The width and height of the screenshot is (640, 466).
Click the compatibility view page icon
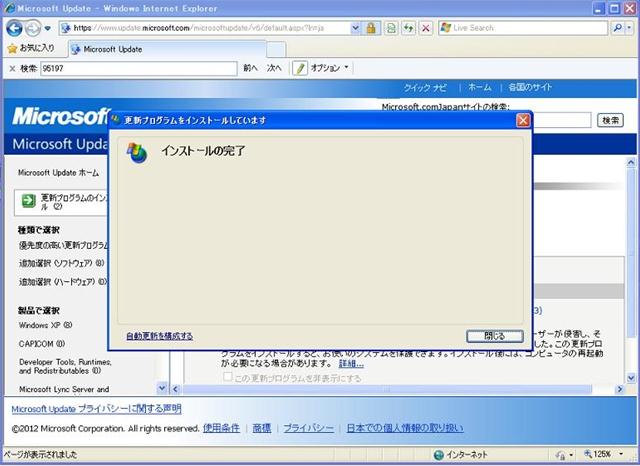391,28
